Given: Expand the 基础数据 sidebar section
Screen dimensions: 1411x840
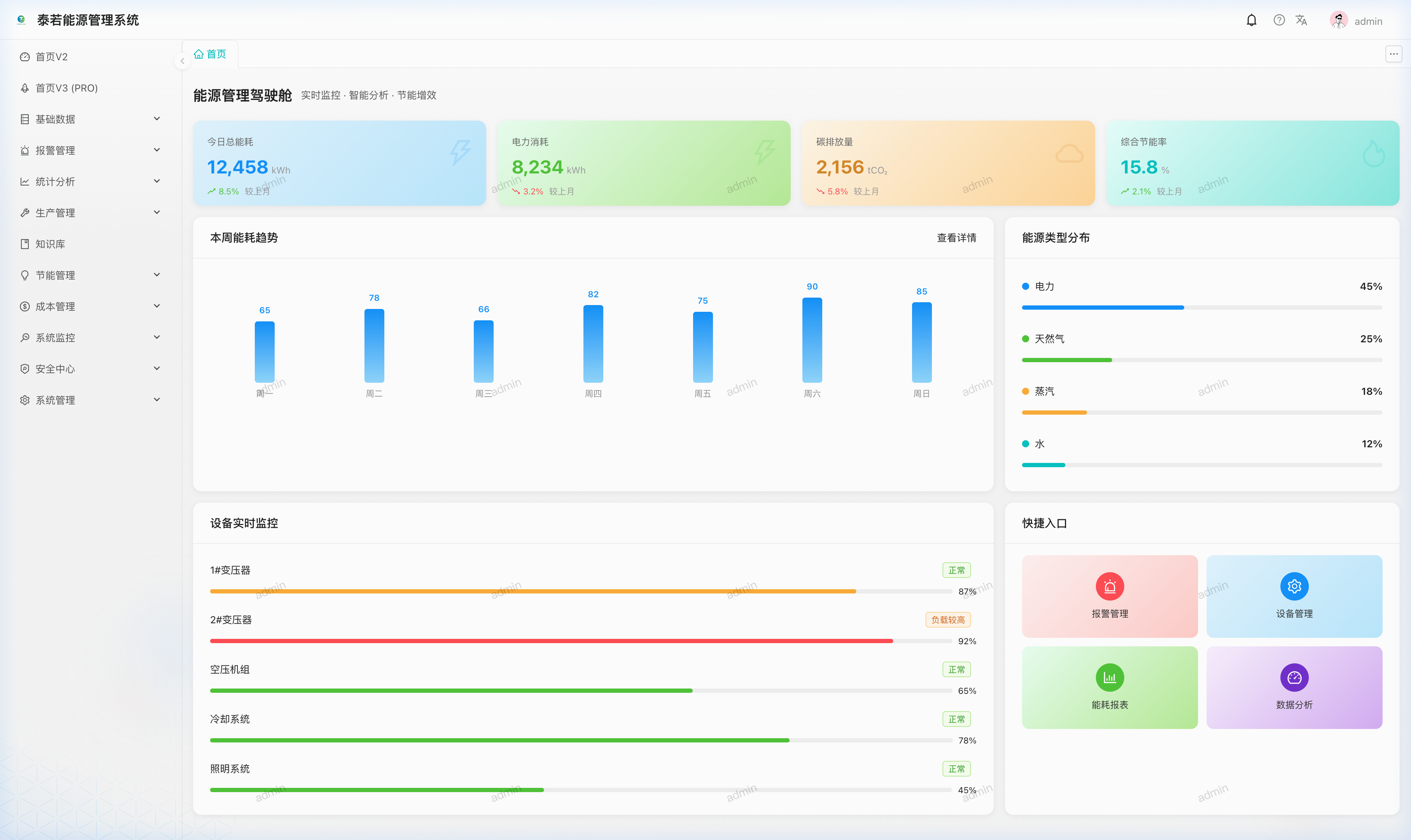Looking at the screenshot, I should click(x=90, y=119).
